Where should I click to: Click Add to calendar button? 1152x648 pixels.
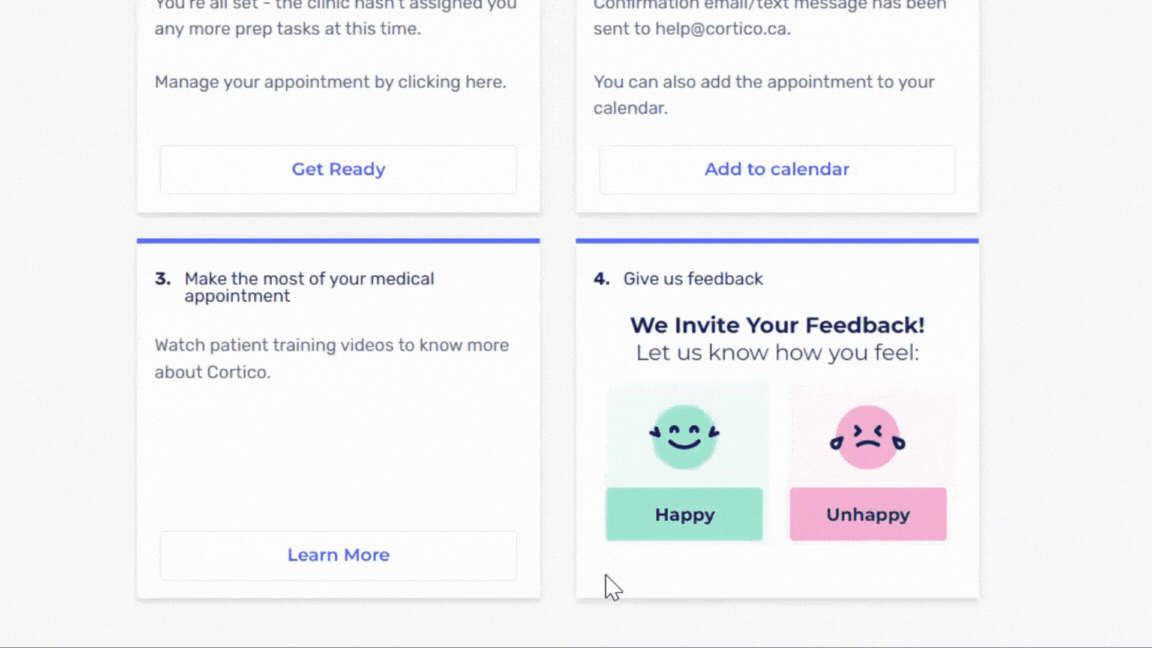[x=777, y=169]
